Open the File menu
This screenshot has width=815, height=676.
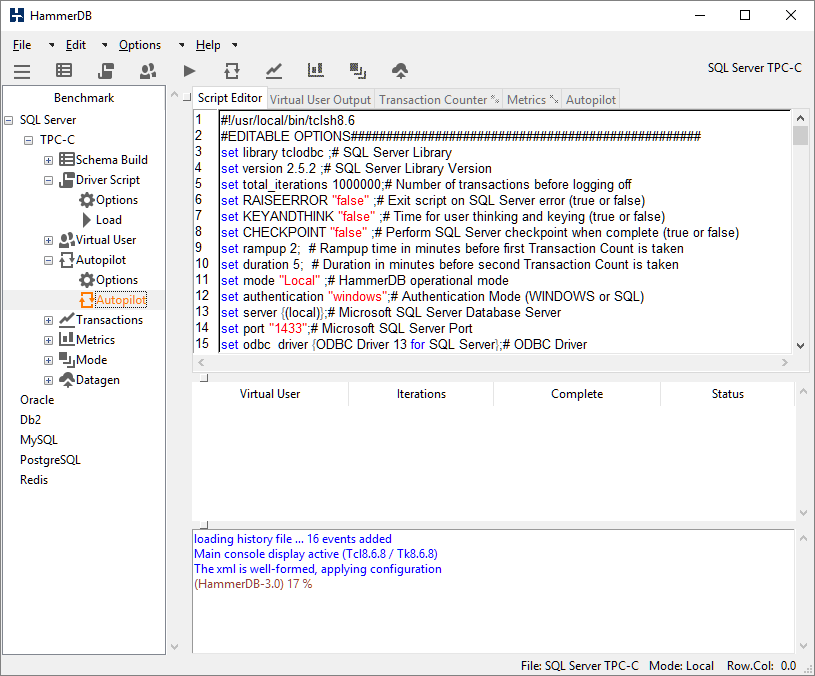click(22, 45)
